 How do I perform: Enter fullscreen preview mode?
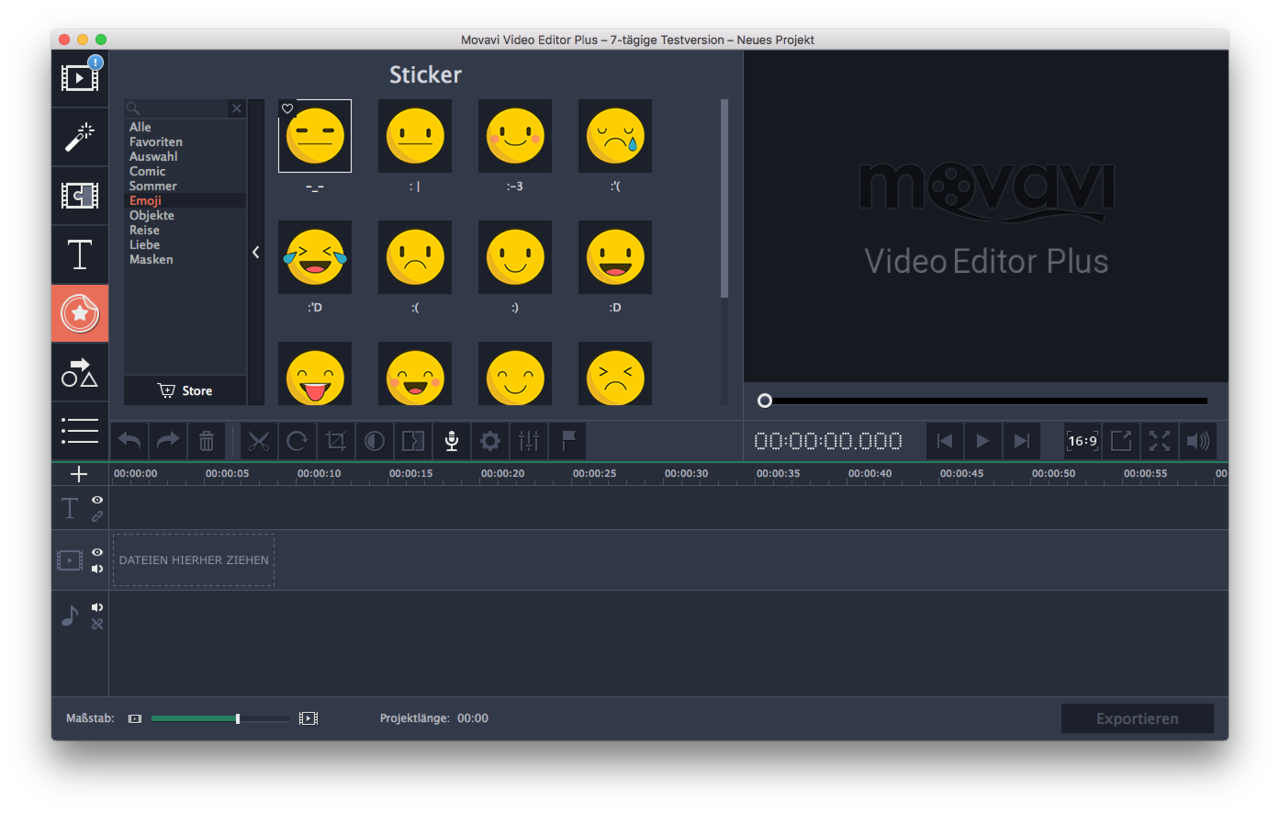1159,441
